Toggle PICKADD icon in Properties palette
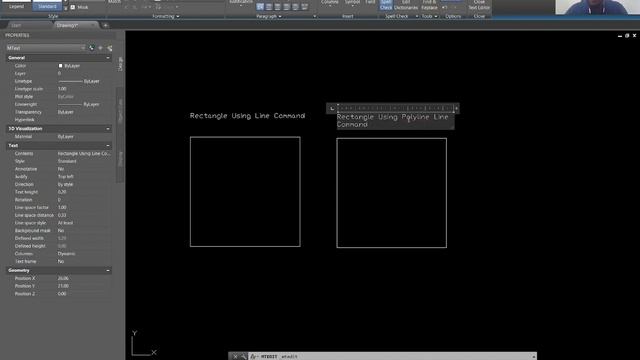Screen dimensions: 640x360 91,48
